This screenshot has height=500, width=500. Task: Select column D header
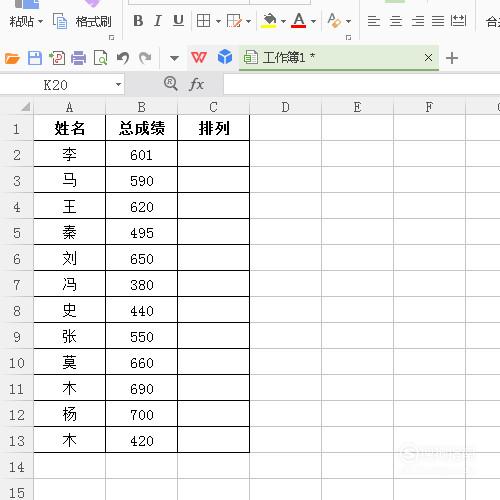pos(286,107)
